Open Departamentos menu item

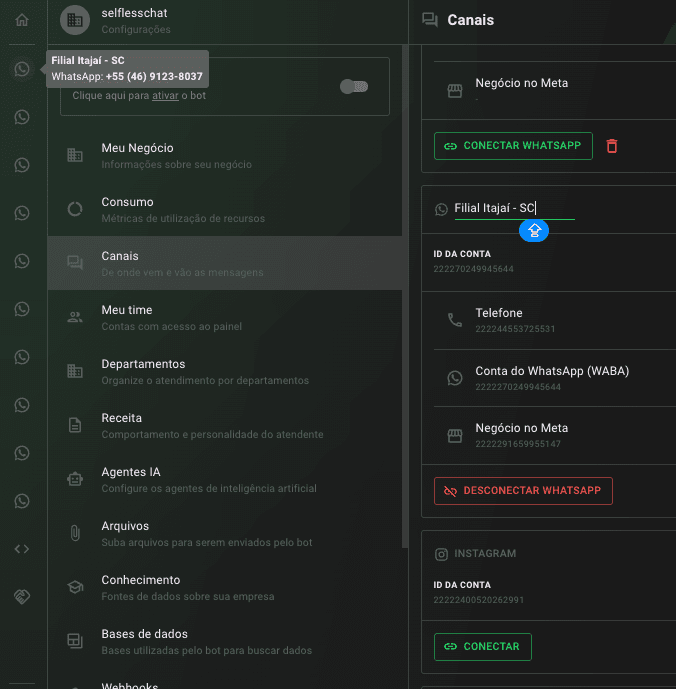pos(225,372)
